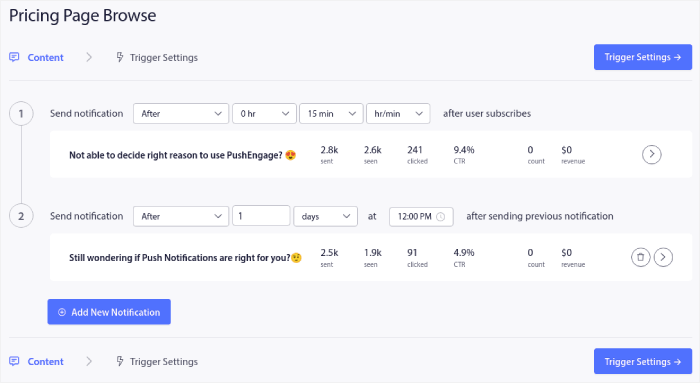Click the bottom Content message icon
This screenshot has width=700, height=383.
(x=14, y=361)
